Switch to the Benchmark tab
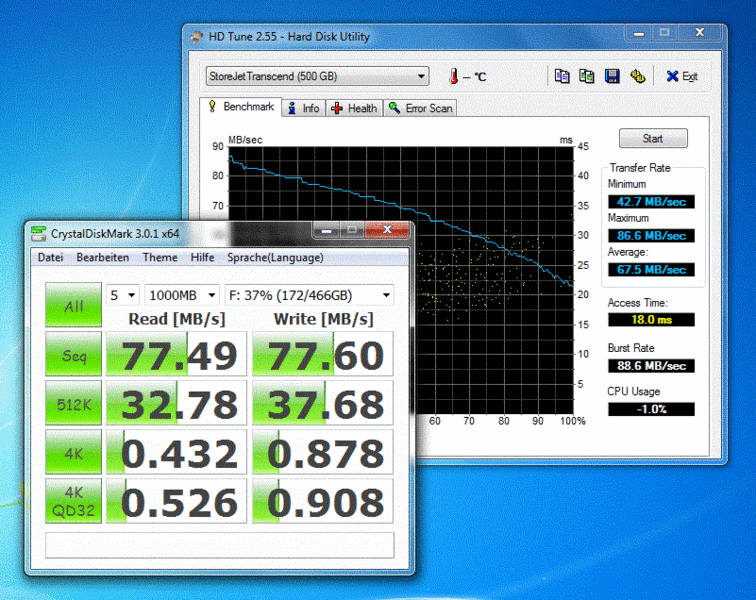Viewport: 756px width, 600px height. tap(241, 107)
